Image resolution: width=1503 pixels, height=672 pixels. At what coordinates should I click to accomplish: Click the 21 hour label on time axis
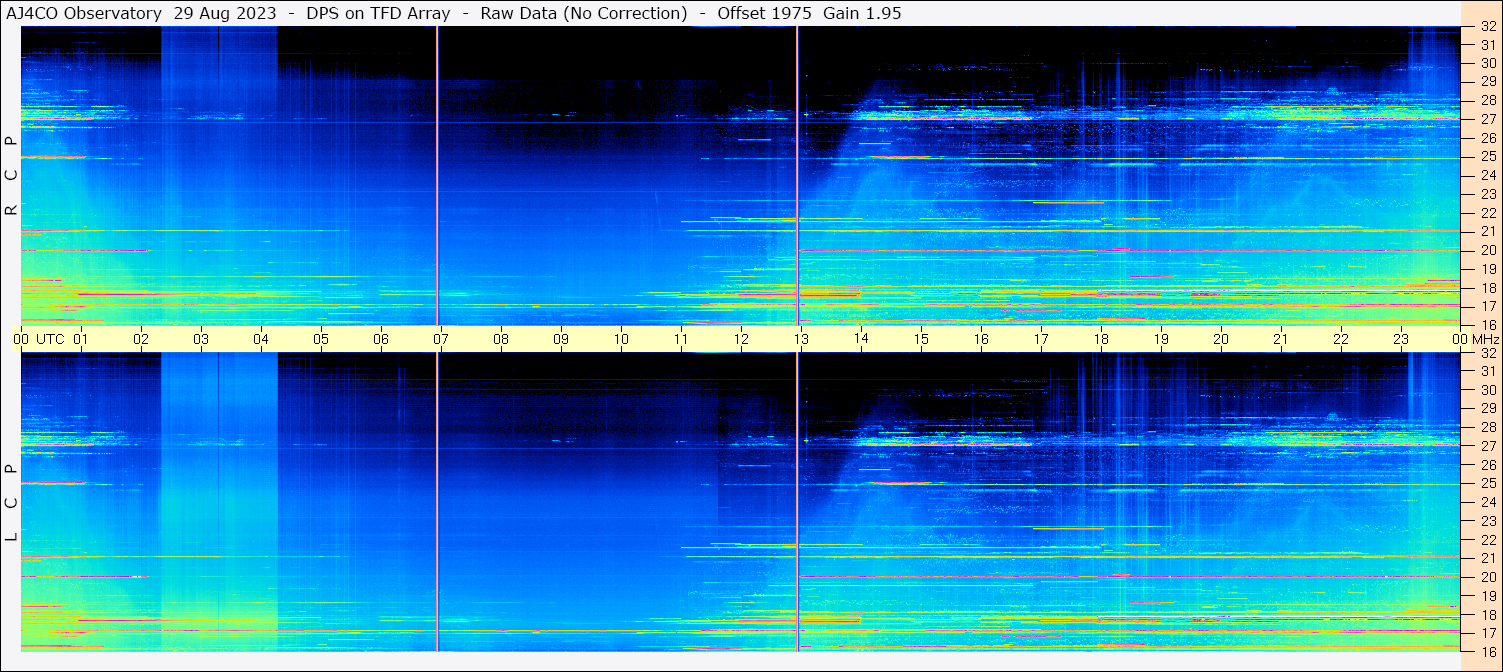(x=1280, y=339)
